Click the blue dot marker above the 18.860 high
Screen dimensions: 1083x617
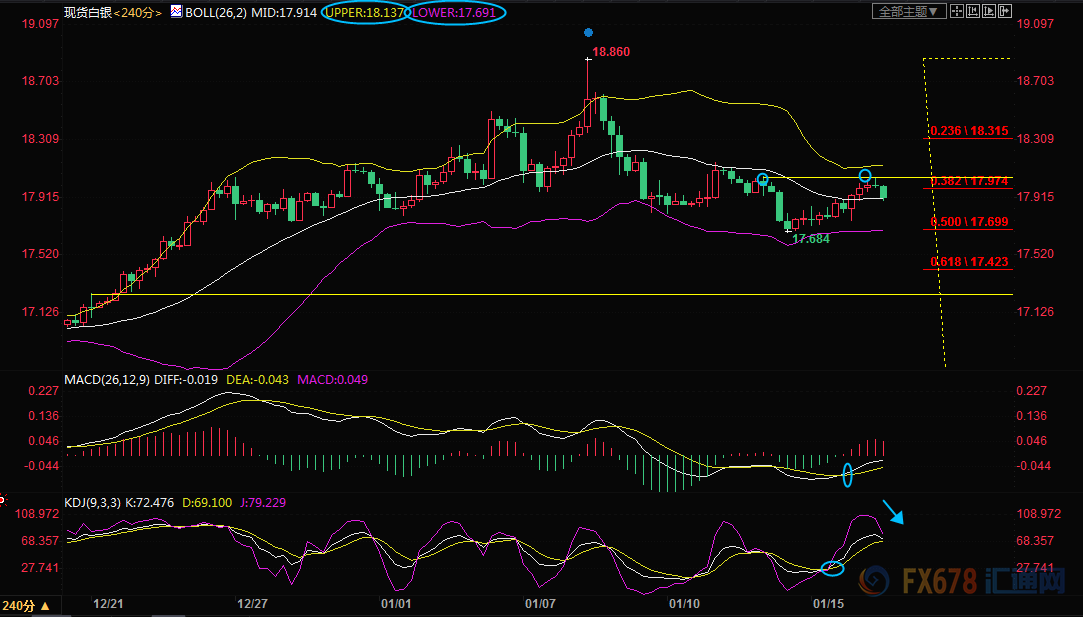[x=588, y=32]
